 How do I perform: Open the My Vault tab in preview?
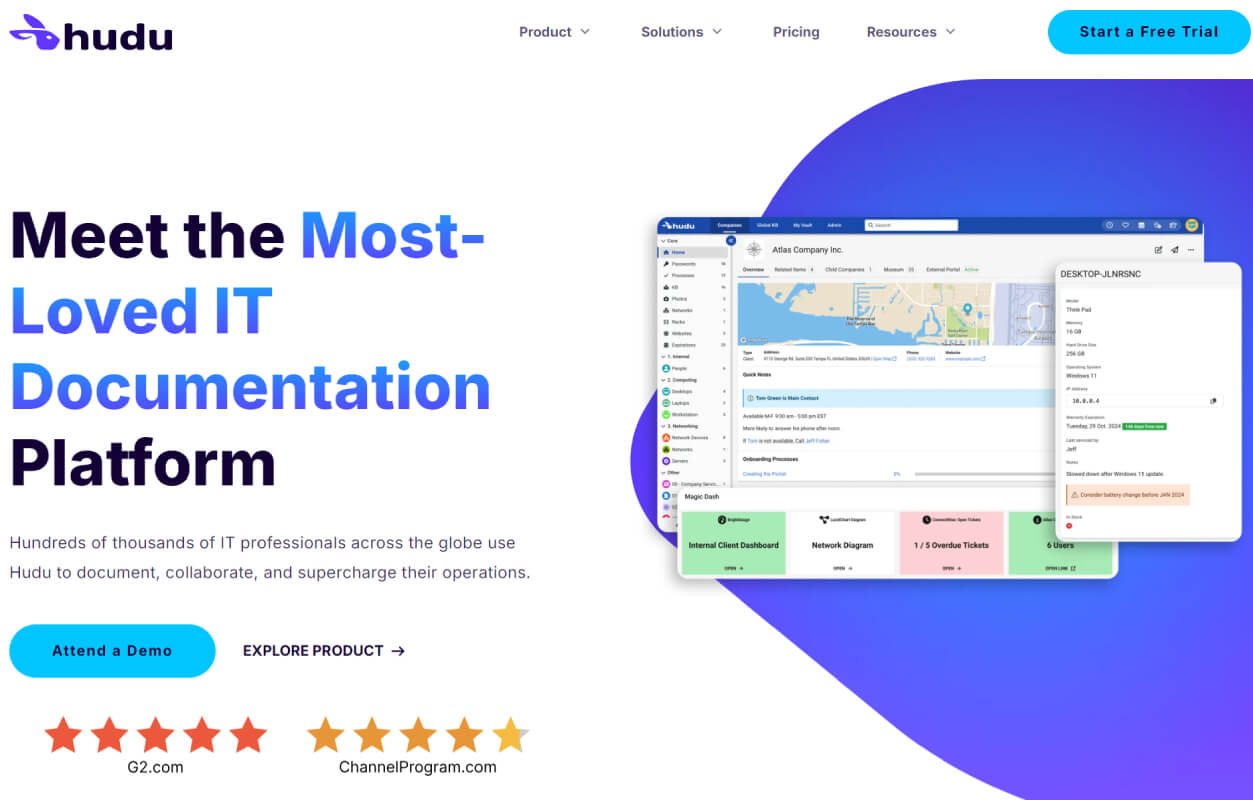803,225
